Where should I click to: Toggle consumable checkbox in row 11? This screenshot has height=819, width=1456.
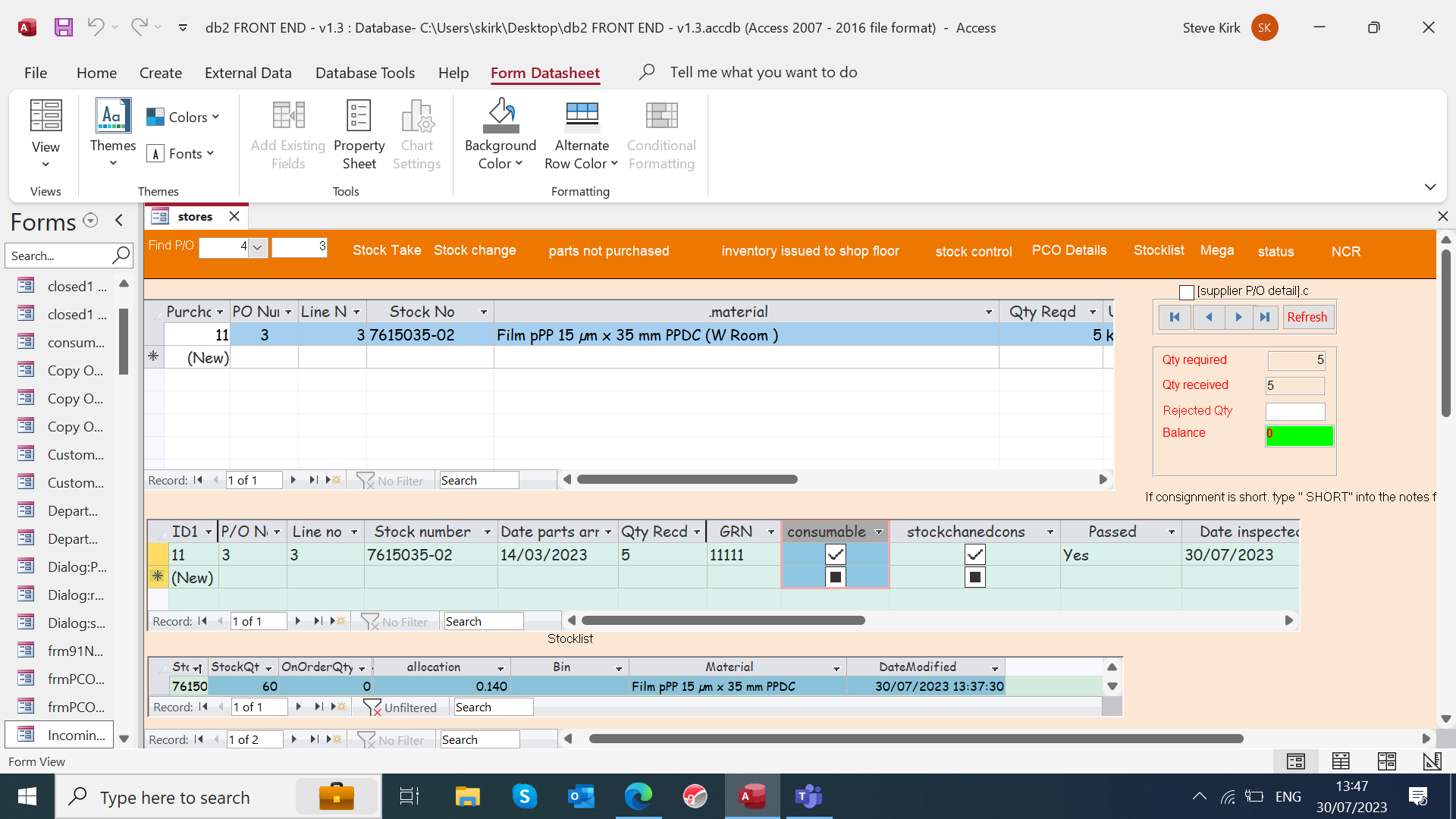coord(835,554)
